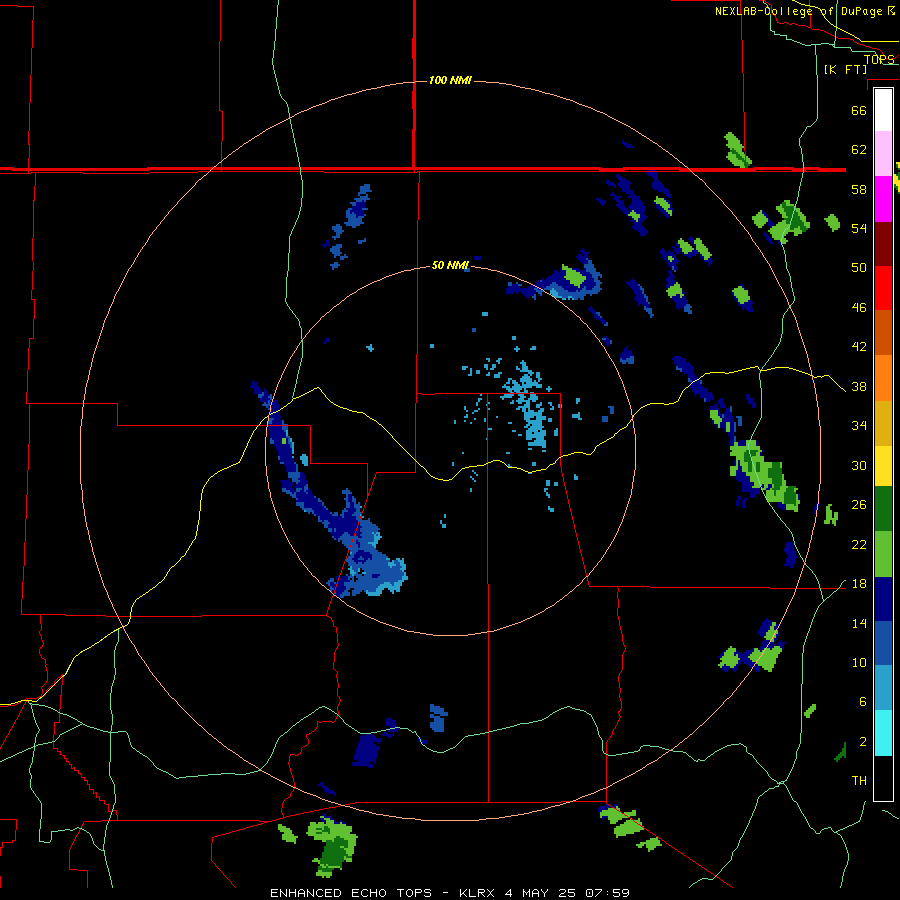
Task: Click the legend value 18
Action: pos(859,583)
